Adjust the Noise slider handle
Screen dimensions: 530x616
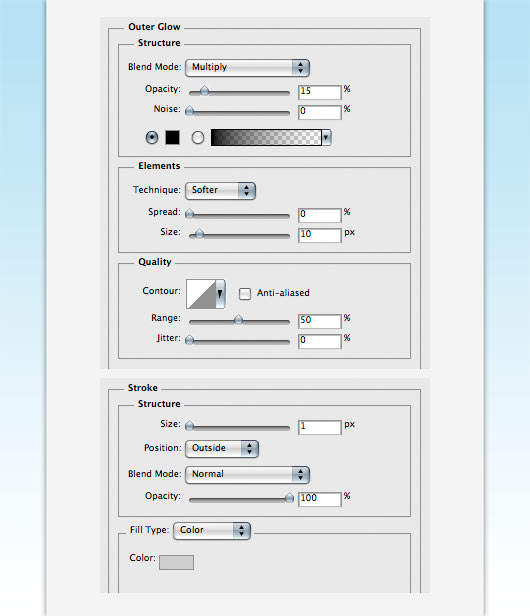pos(189,111)
